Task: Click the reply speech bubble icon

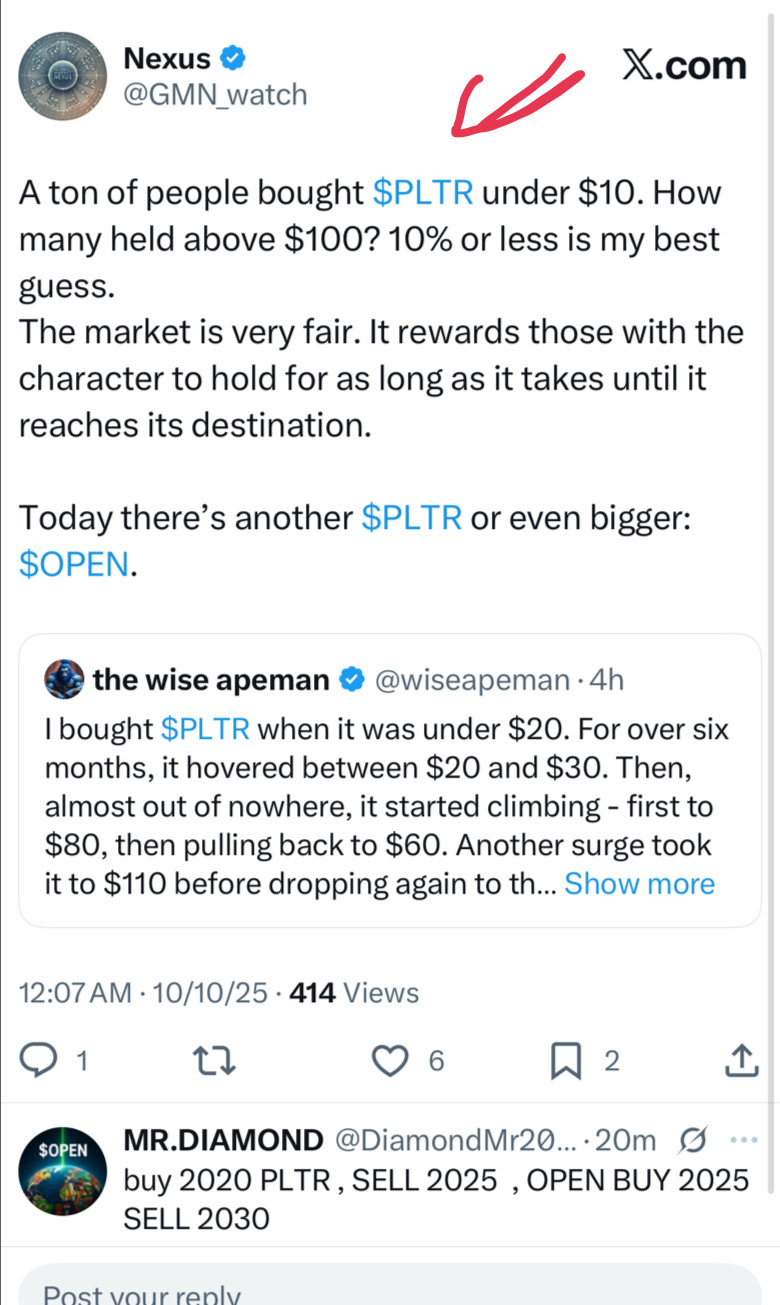Action: click(x=38, y=1060)
